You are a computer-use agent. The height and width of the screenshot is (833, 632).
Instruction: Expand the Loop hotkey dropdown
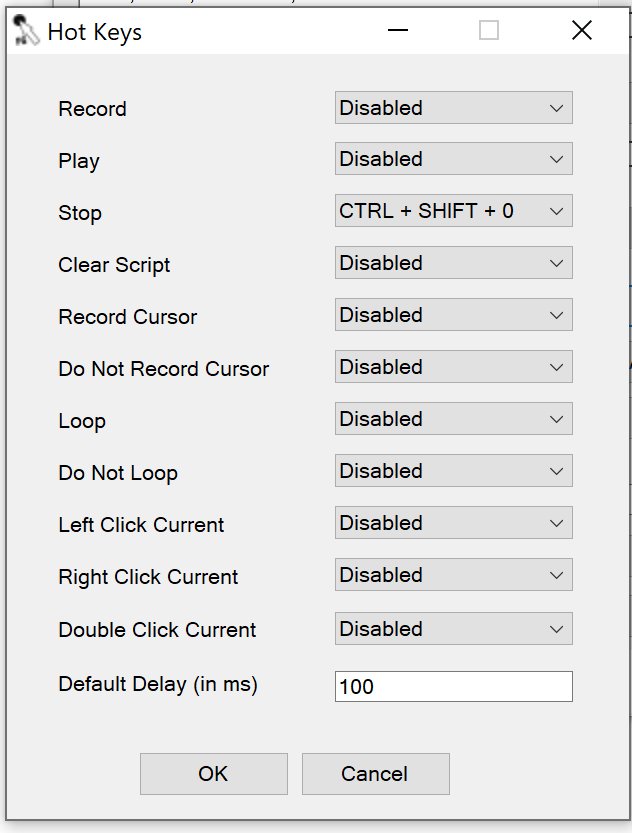tap(453, 419)
